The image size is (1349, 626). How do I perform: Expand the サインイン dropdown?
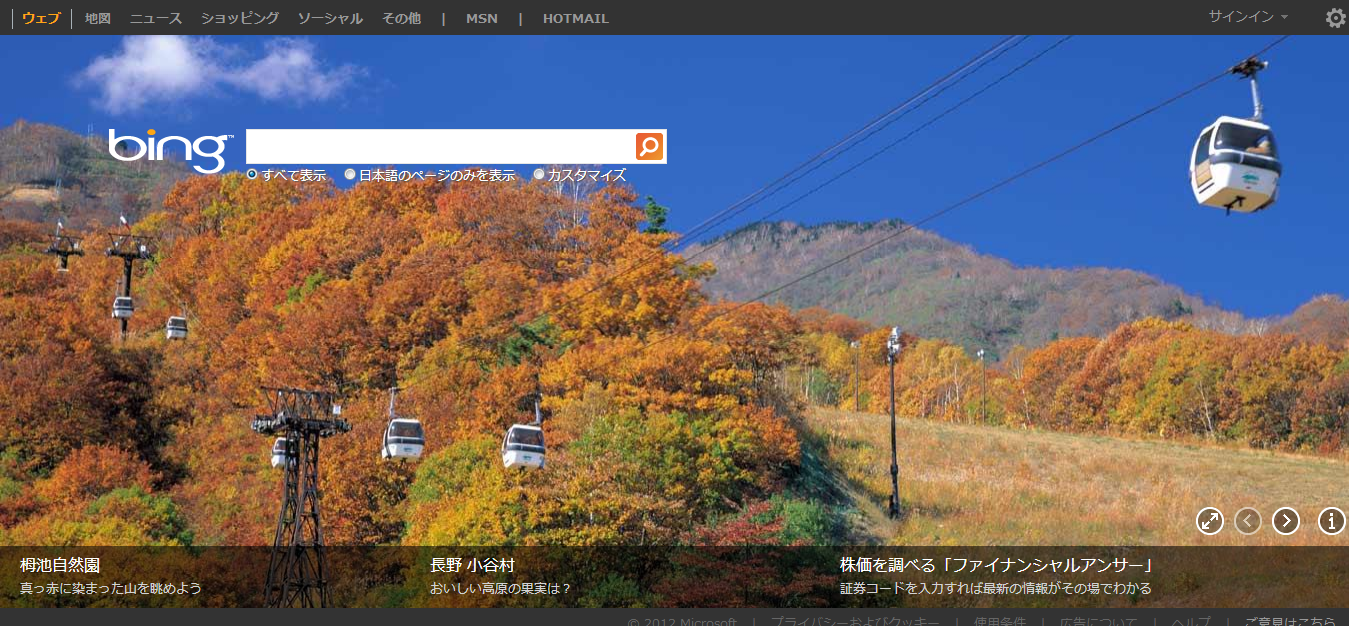point(1247,17)
